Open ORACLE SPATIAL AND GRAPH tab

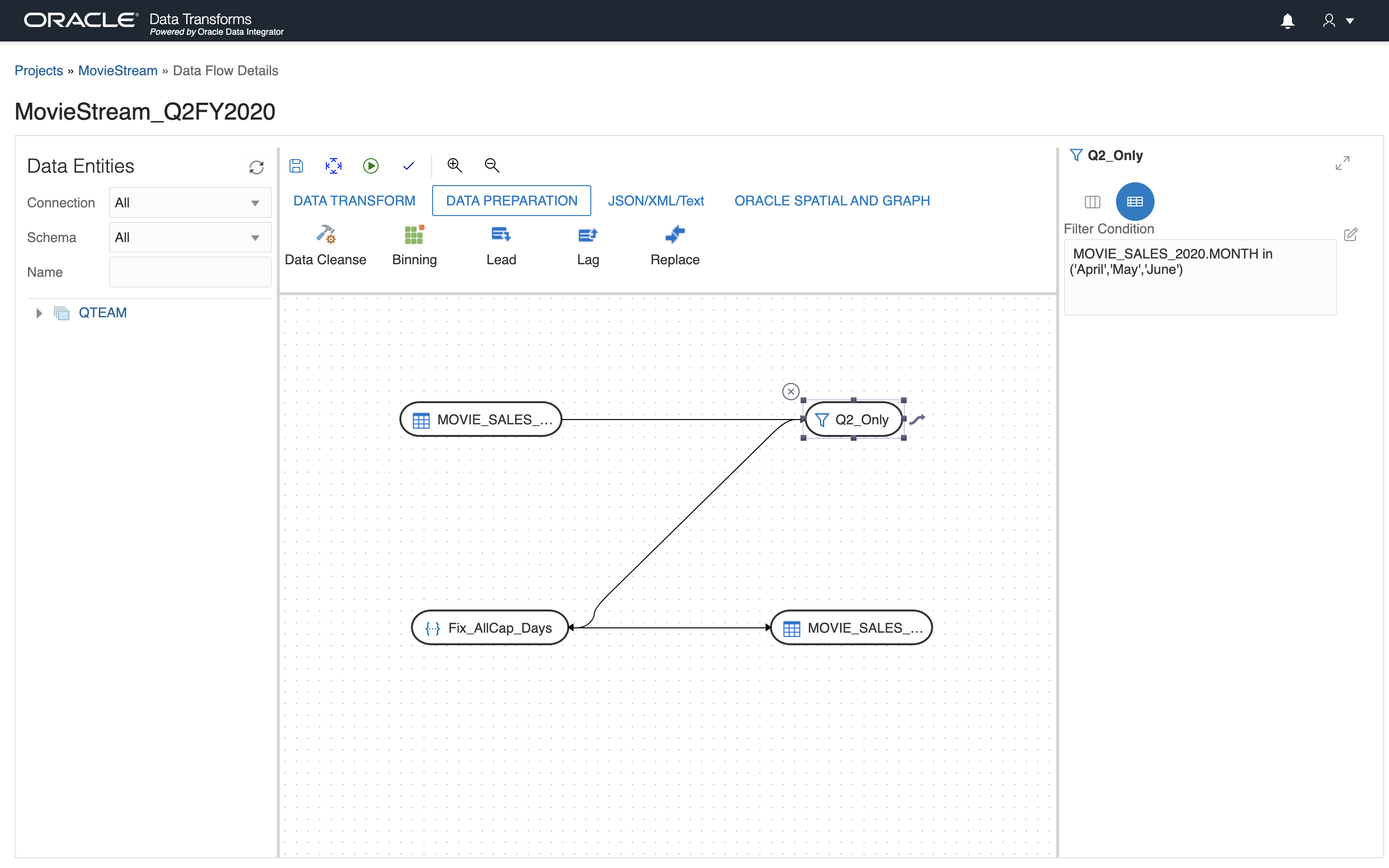pyautogui.click(x=831, y=201)
